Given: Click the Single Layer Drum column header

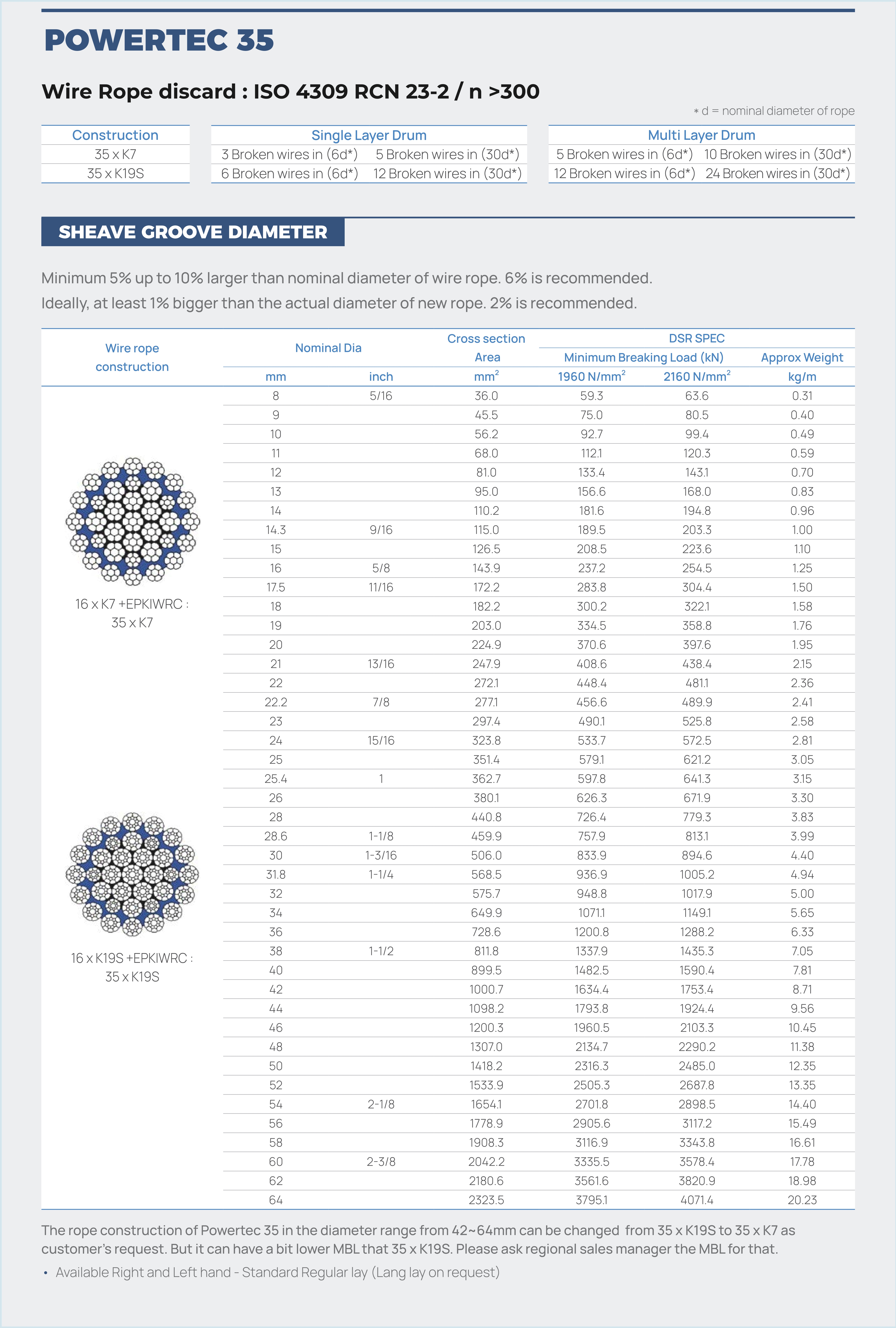Looking at the screenshot, I should click(369, 135).
